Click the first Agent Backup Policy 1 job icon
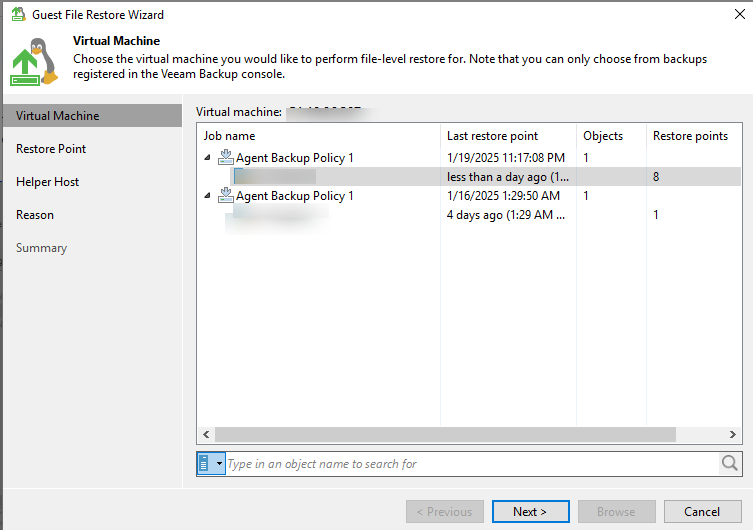This screenshot has width=753, height=530. point(226,157)
